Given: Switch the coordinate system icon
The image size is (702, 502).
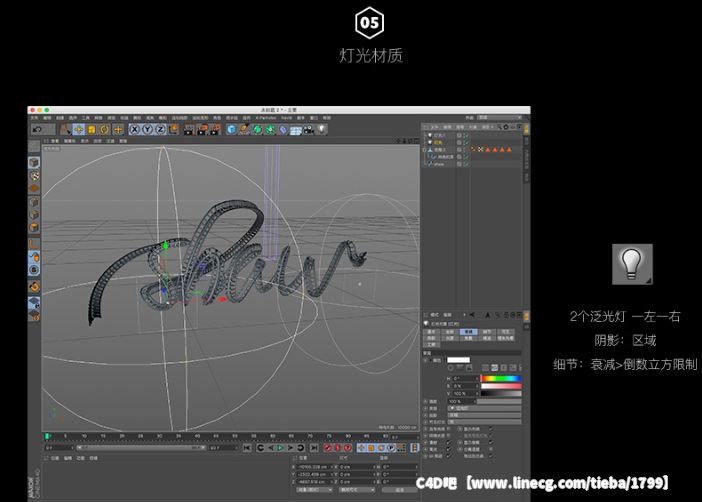Looking at the screenshot, I should (174, 129).
